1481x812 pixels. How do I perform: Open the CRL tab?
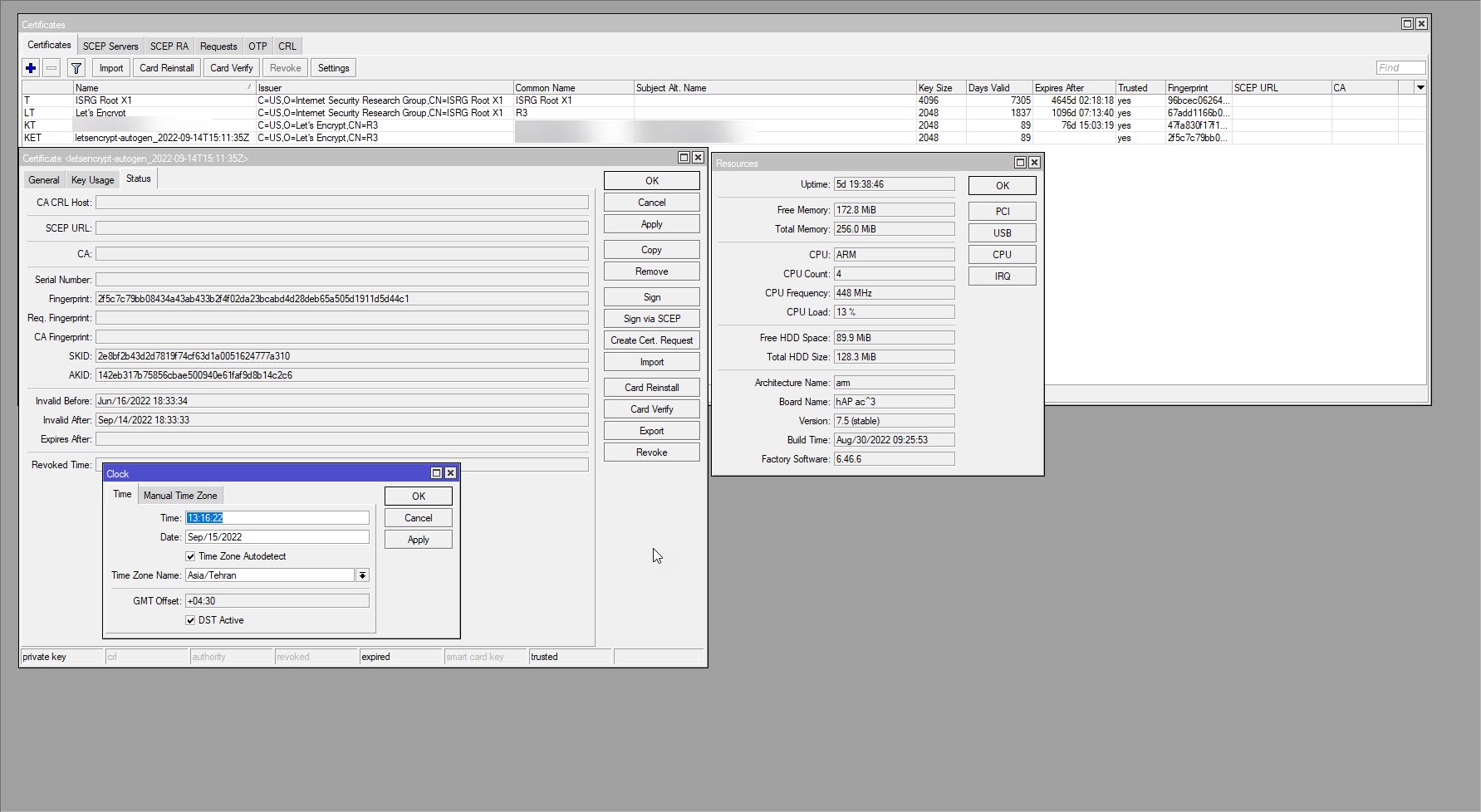coord(287,46)
